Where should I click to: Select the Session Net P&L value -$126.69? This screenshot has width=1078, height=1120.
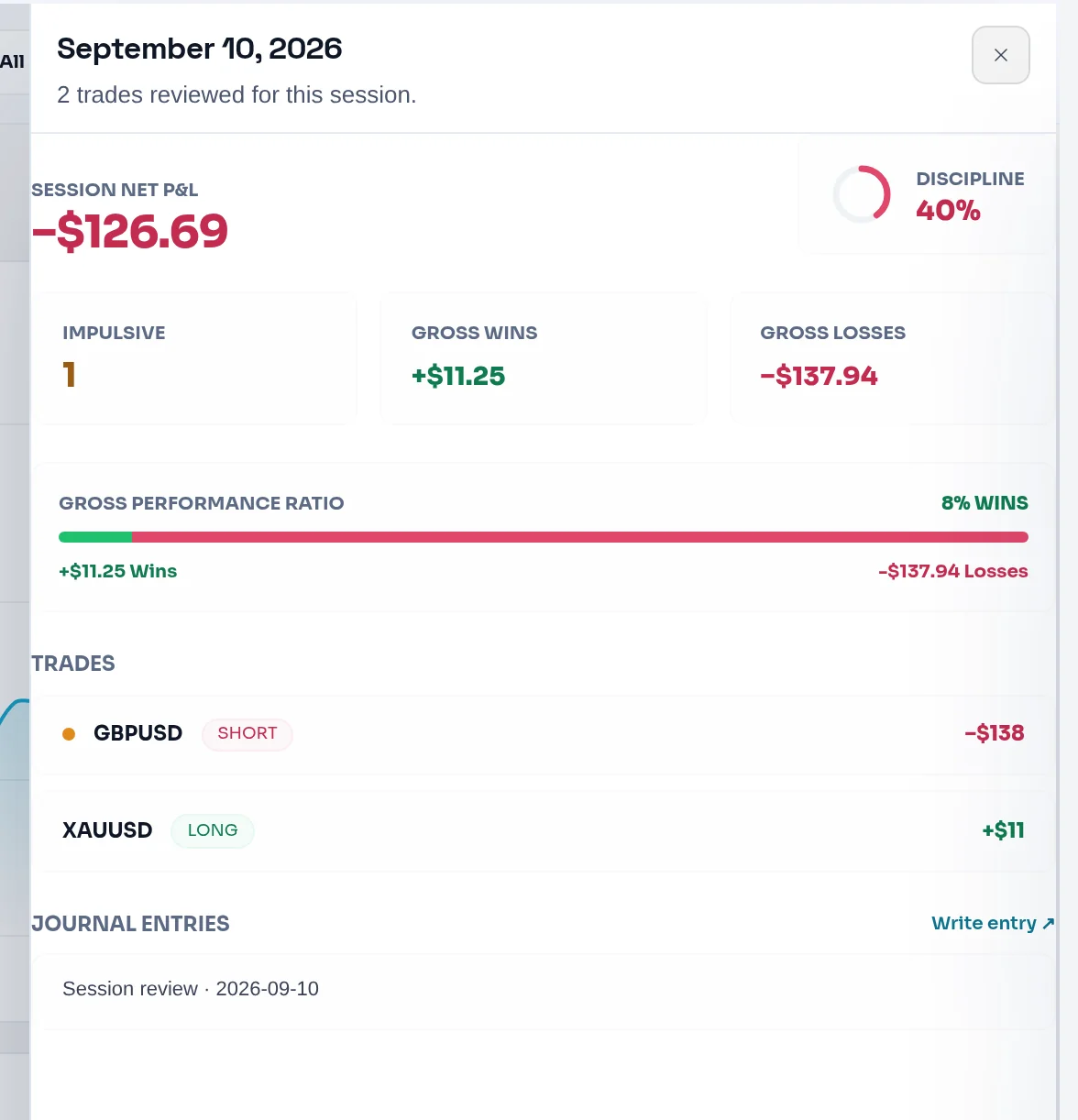point(130,231)
